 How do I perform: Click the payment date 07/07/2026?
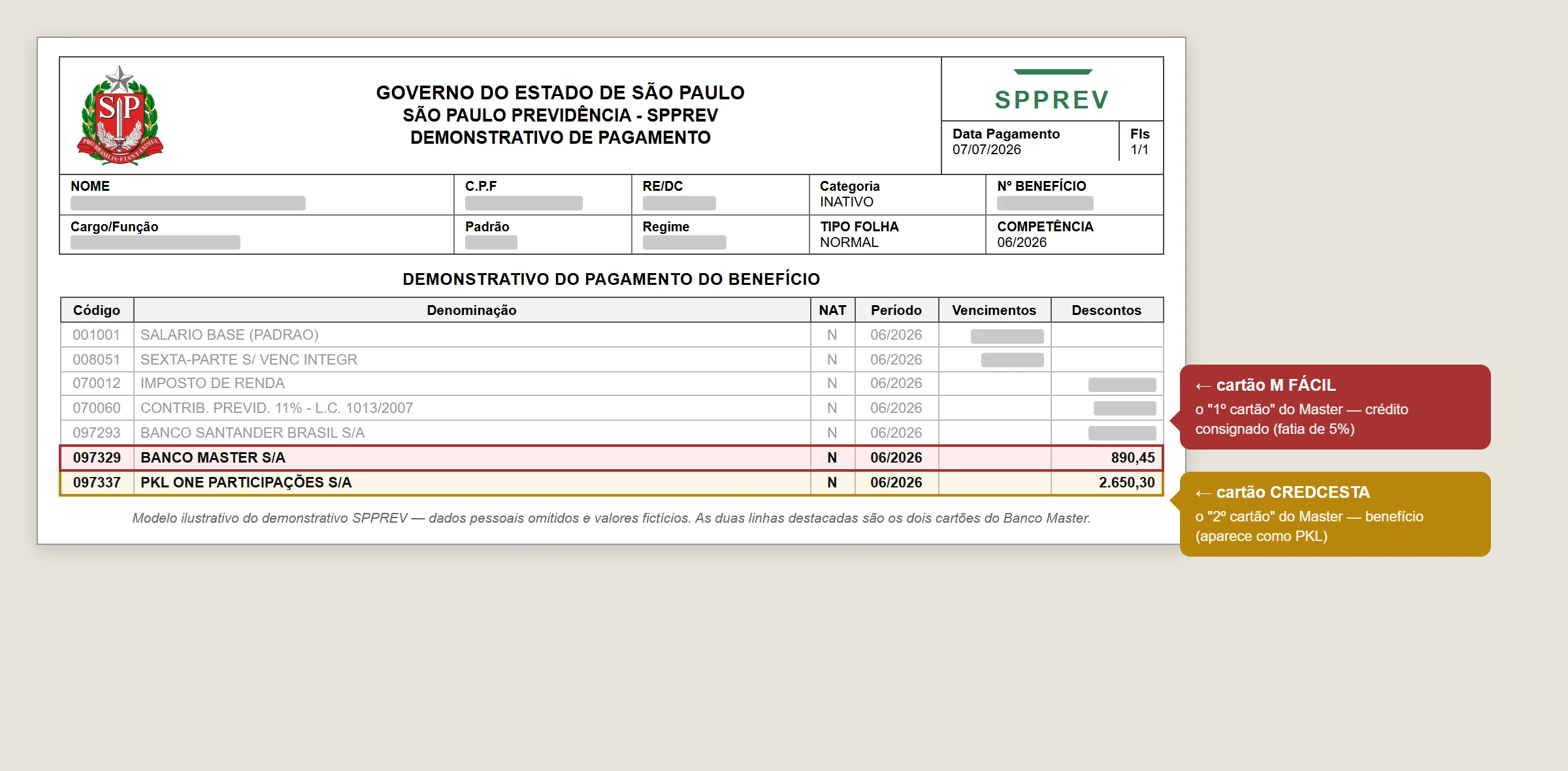pos(987,150)
